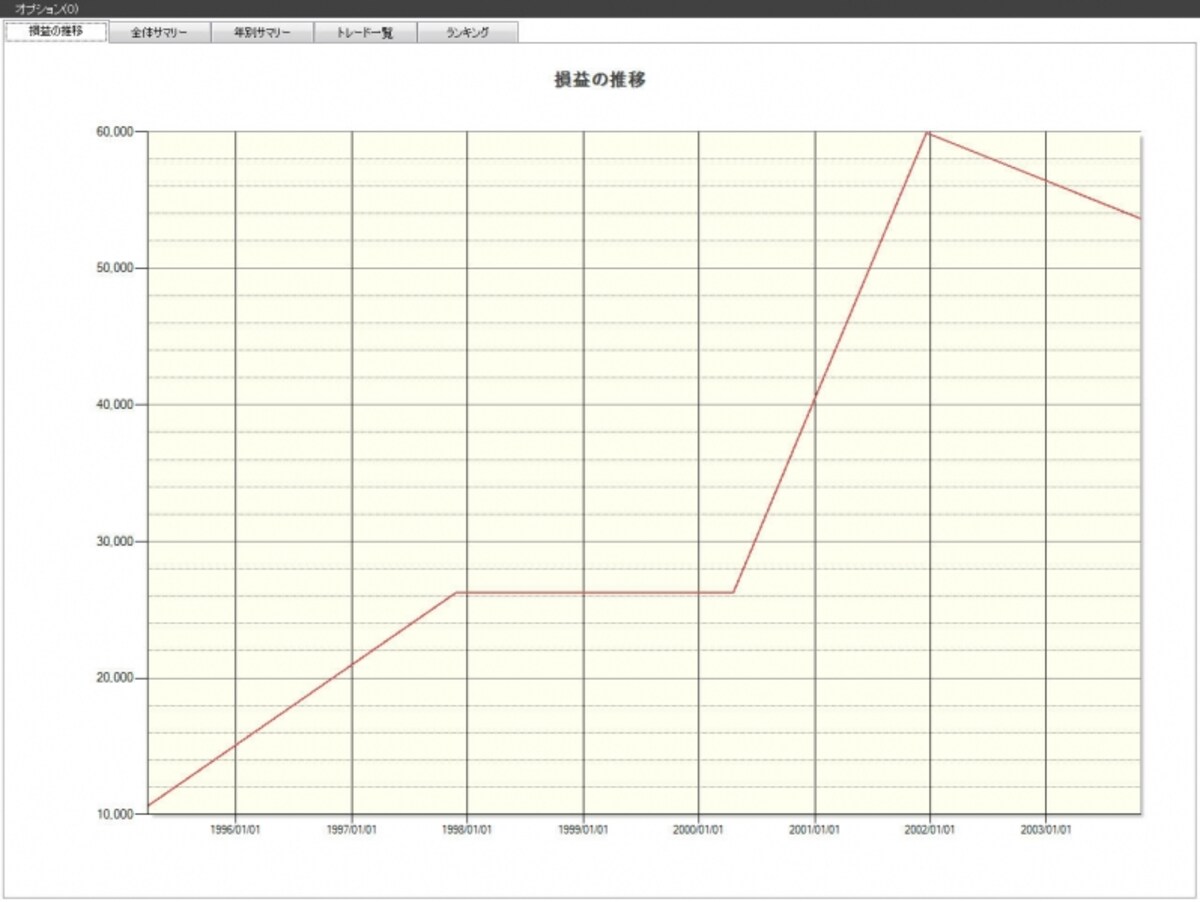The image size is (1200, 902).
Task: Click the bend where the steep rise begins
Action: [733, 592]
